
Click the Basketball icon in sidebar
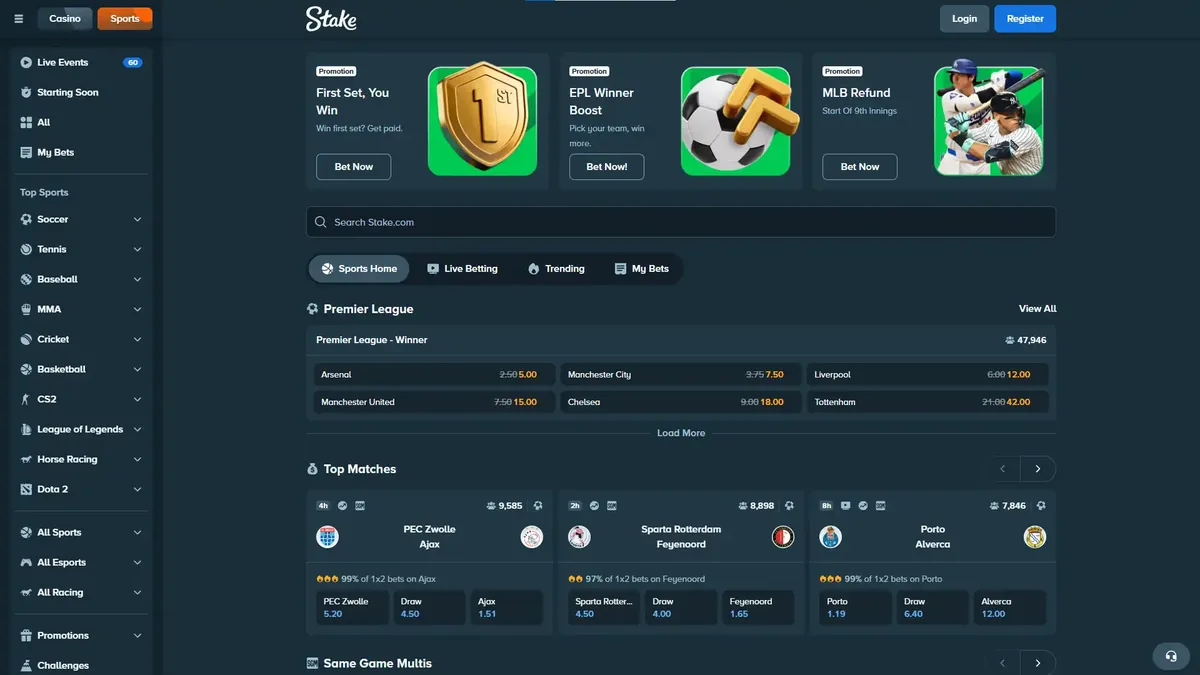[27, 369]
